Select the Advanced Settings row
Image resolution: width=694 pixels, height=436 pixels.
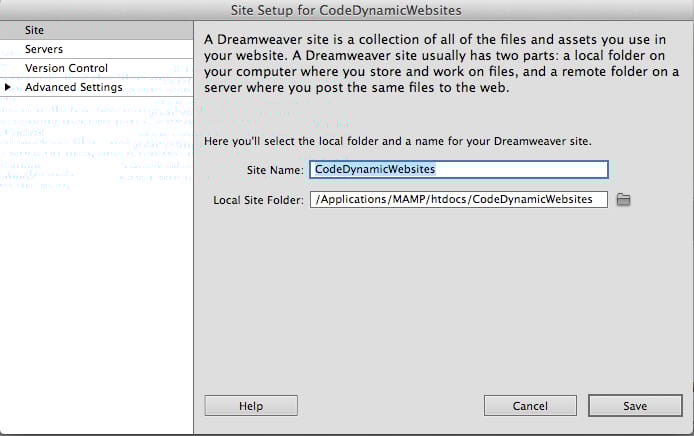point(96,87)
